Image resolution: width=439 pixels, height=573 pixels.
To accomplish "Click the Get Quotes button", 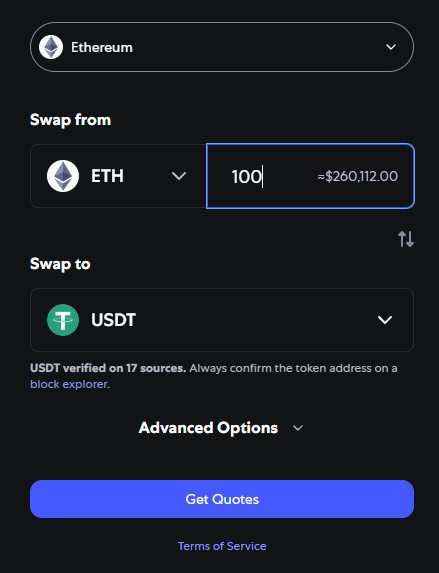I will coord(222,499).
